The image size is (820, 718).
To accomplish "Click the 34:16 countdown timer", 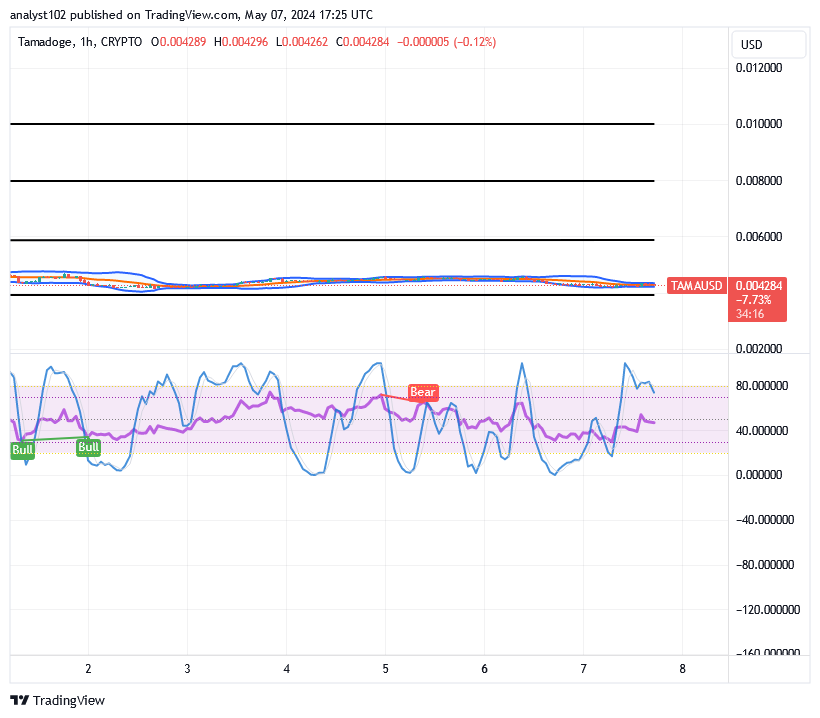I will click(750, 314).
